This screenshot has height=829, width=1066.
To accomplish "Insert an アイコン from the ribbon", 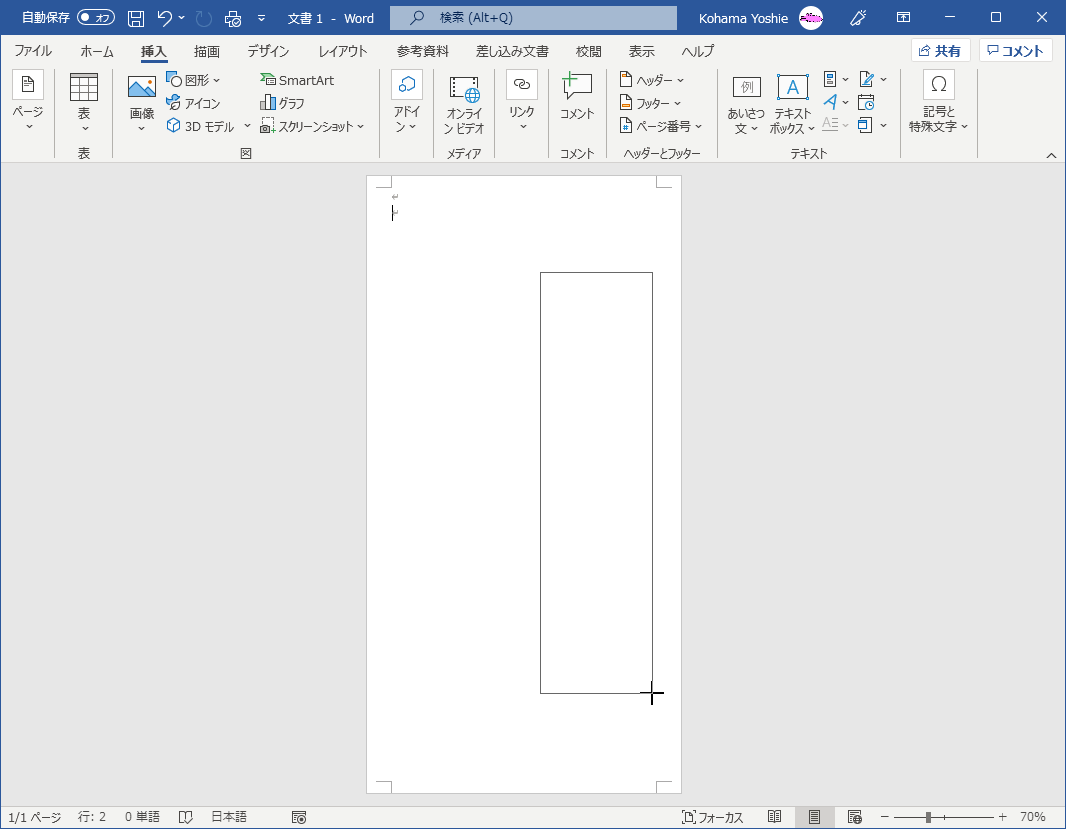I will click(193, 103).
